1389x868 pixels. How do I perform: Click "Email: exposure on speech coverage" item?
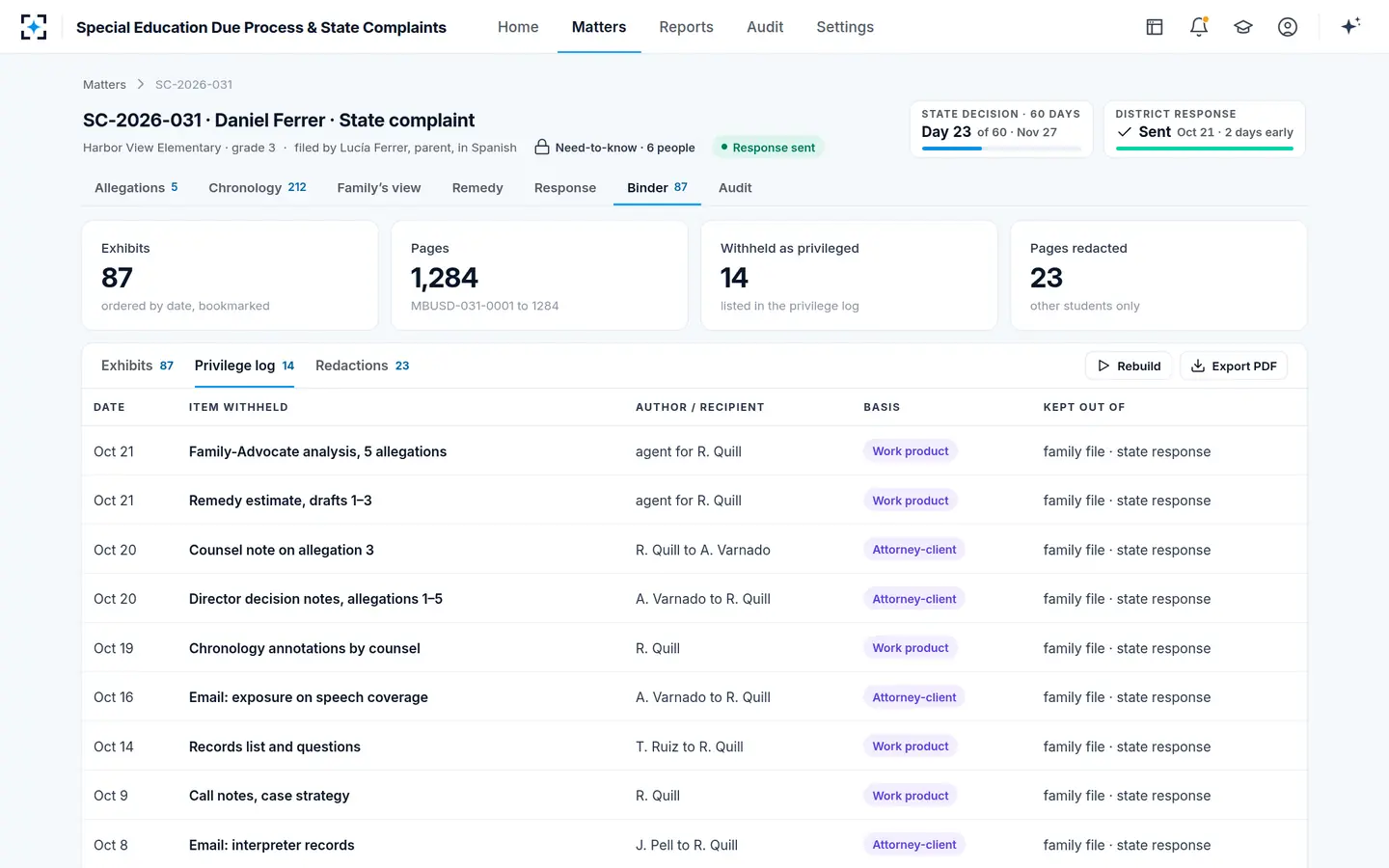click(x=308, y=697)
